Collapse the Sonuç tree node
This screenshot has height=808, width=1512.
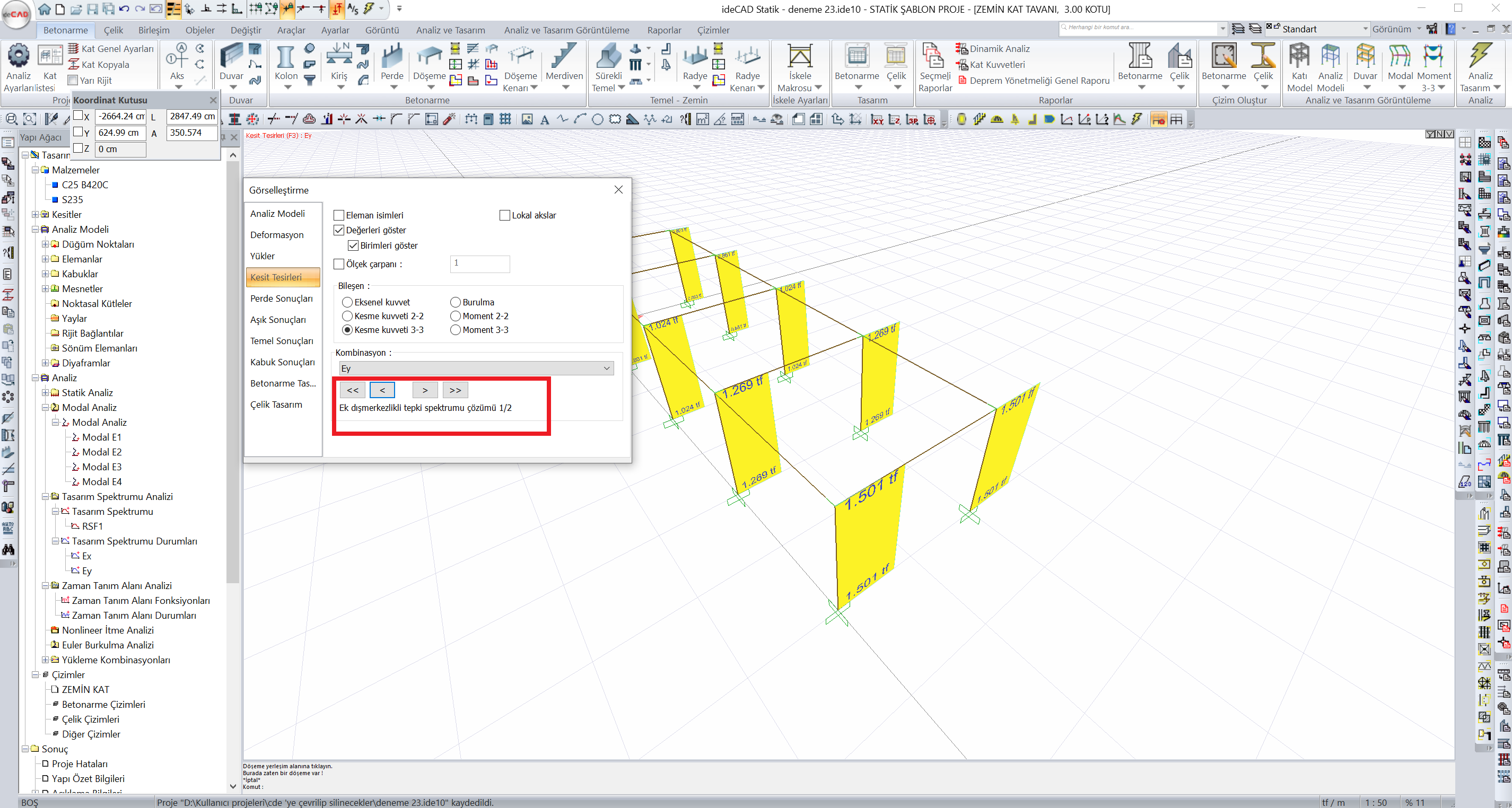tap(25, 749)
